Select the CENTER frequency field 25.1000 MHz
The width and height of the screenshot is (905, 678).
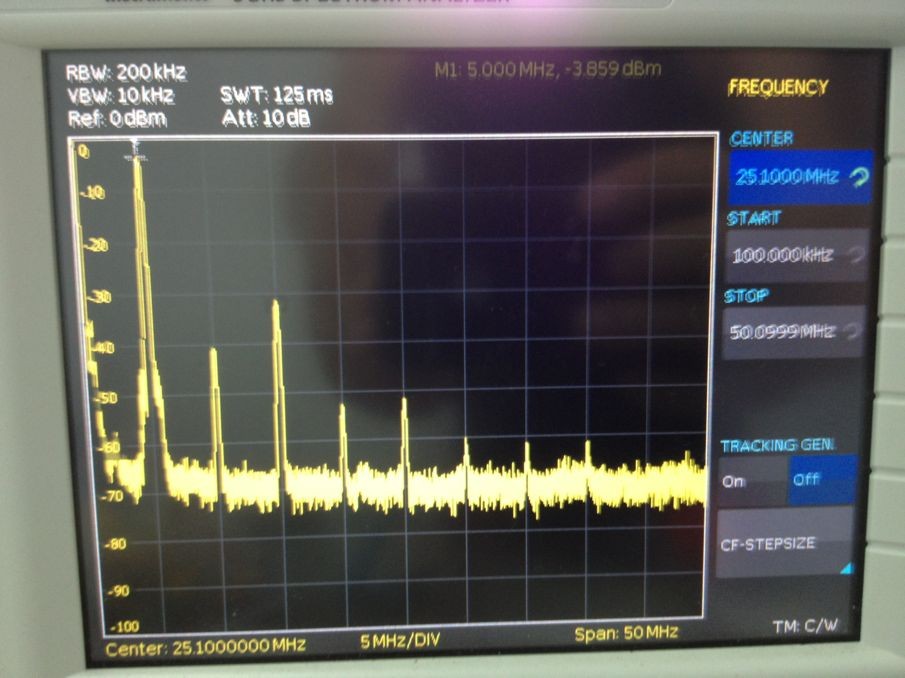click(x=801, y=177)
